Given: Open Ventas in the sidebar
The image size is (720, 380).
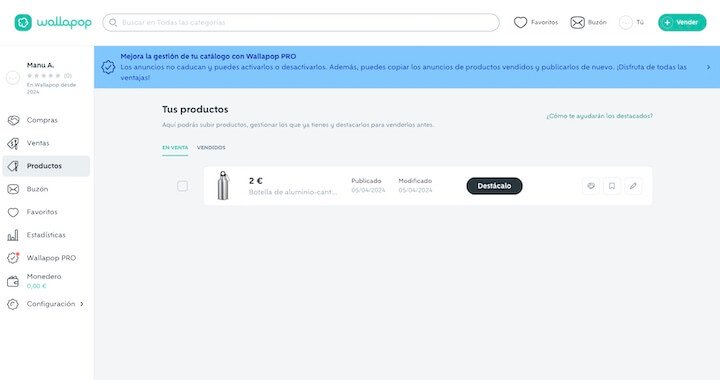Looking at the screenshot, I should click(38, 143).
